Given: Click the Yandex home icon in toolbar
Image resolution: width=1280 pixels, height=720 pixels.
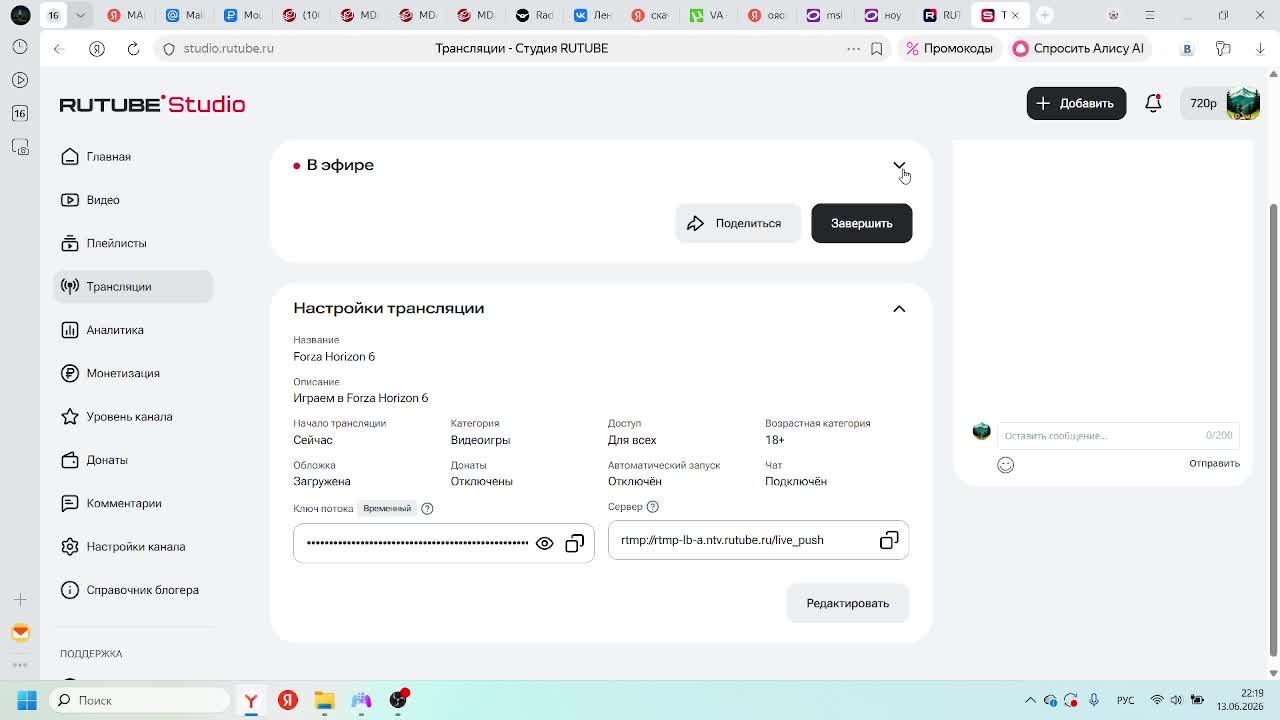Looking at the screenshot, I should click(x=97, y=48).
